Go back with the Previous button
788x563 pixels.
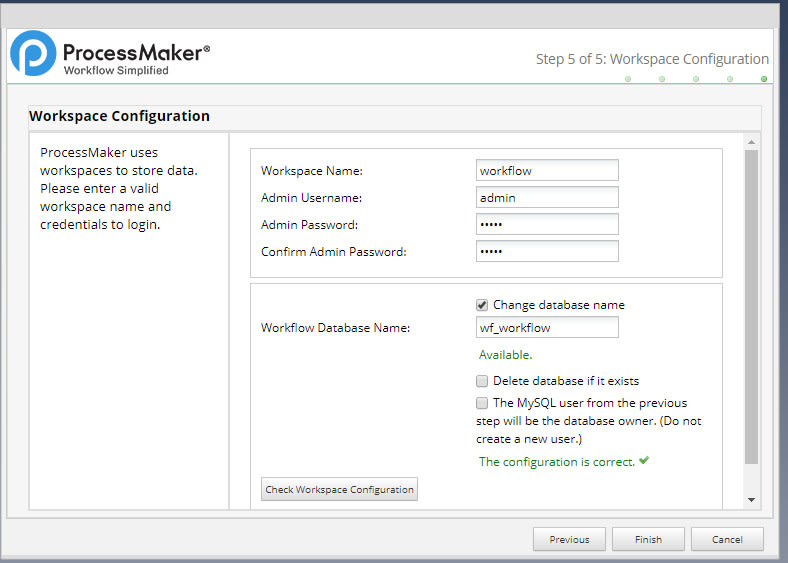(x=569, y=539)
